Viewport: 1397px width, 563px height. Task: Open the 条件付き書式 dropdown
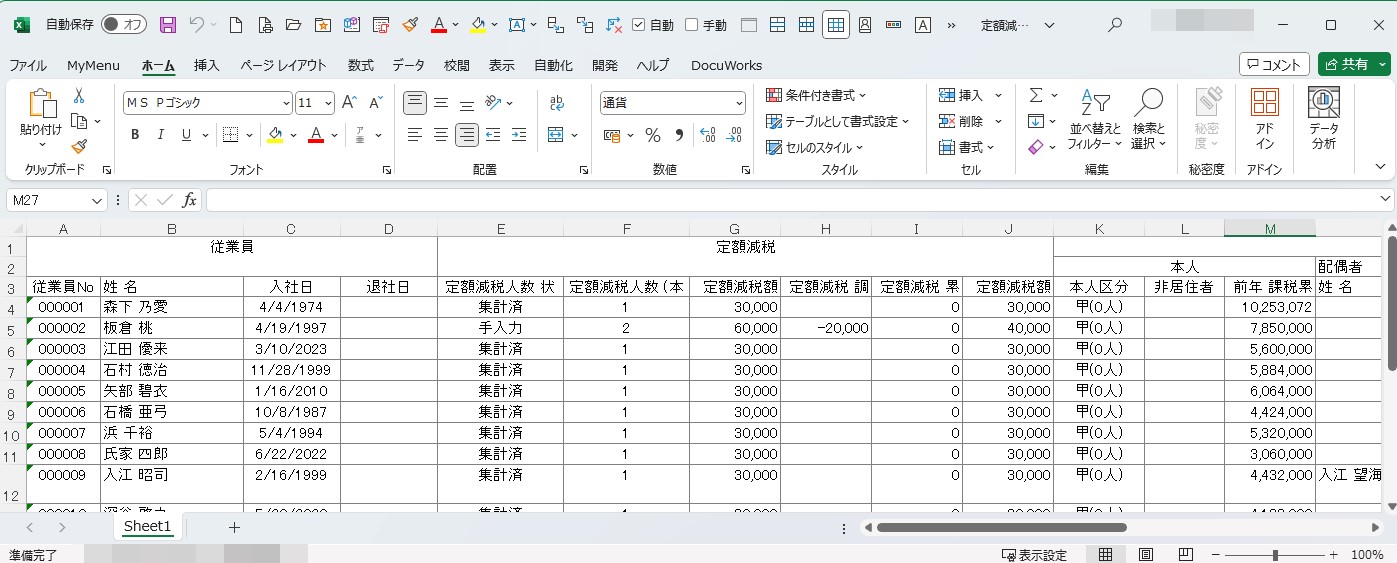(x=816, y=95)
